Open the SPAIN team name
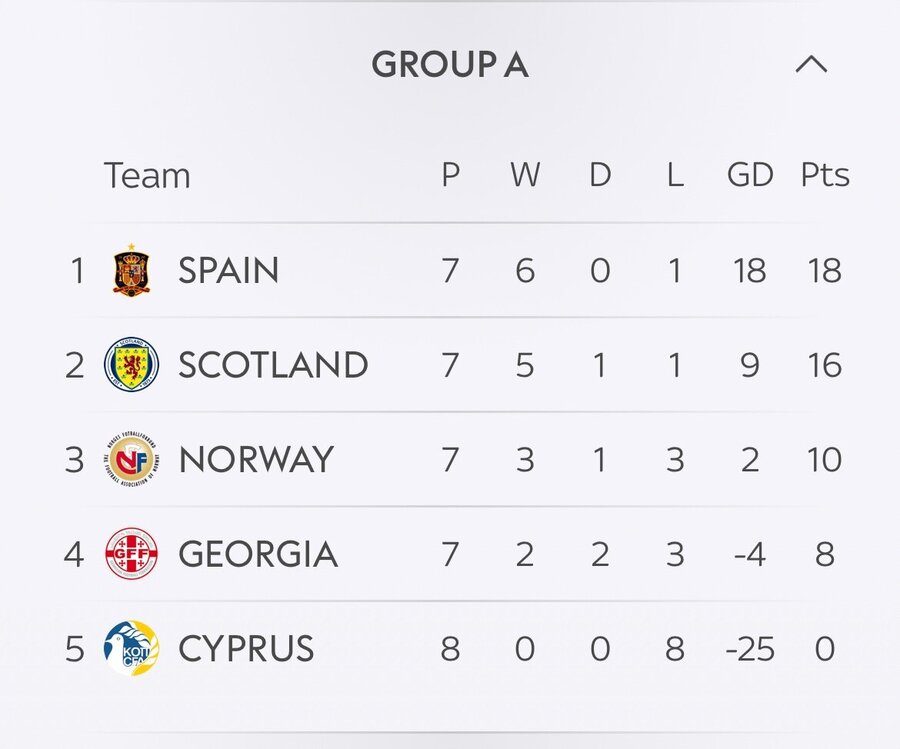Image resolution: width=900 pixels, height=749 pixels. pyautogui.click(x=228, y=270)
